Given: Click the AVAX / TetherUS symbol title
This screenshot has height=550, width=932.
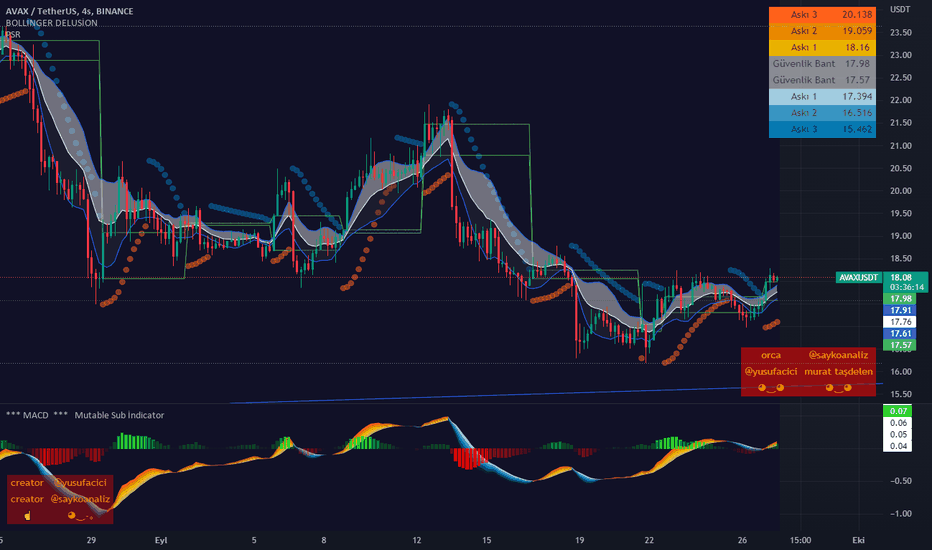Looking at the screenshot, I should [58, 10].
